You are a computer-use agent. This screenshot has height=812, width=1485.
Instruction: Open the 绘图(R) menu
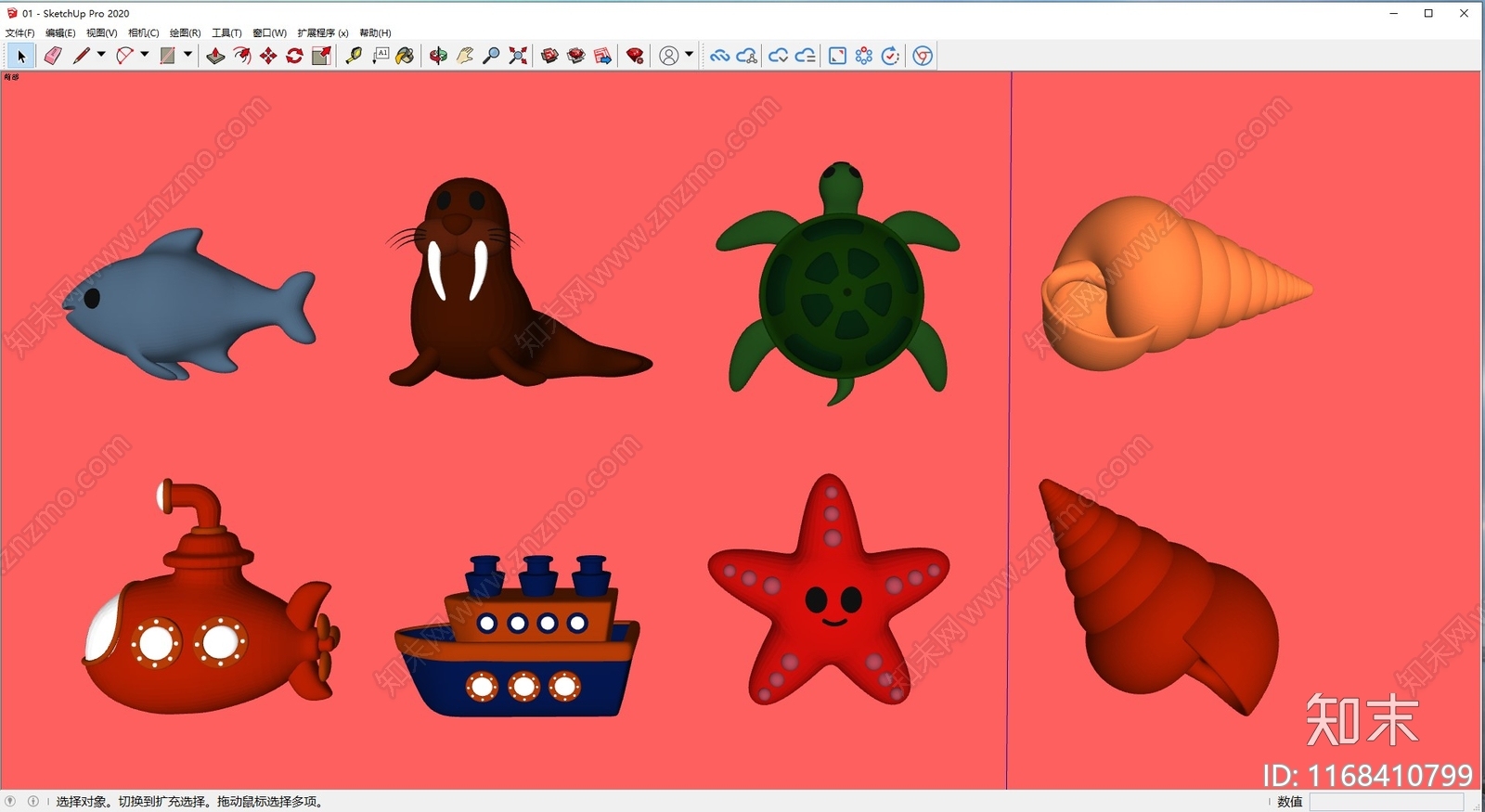pos(185,32)
